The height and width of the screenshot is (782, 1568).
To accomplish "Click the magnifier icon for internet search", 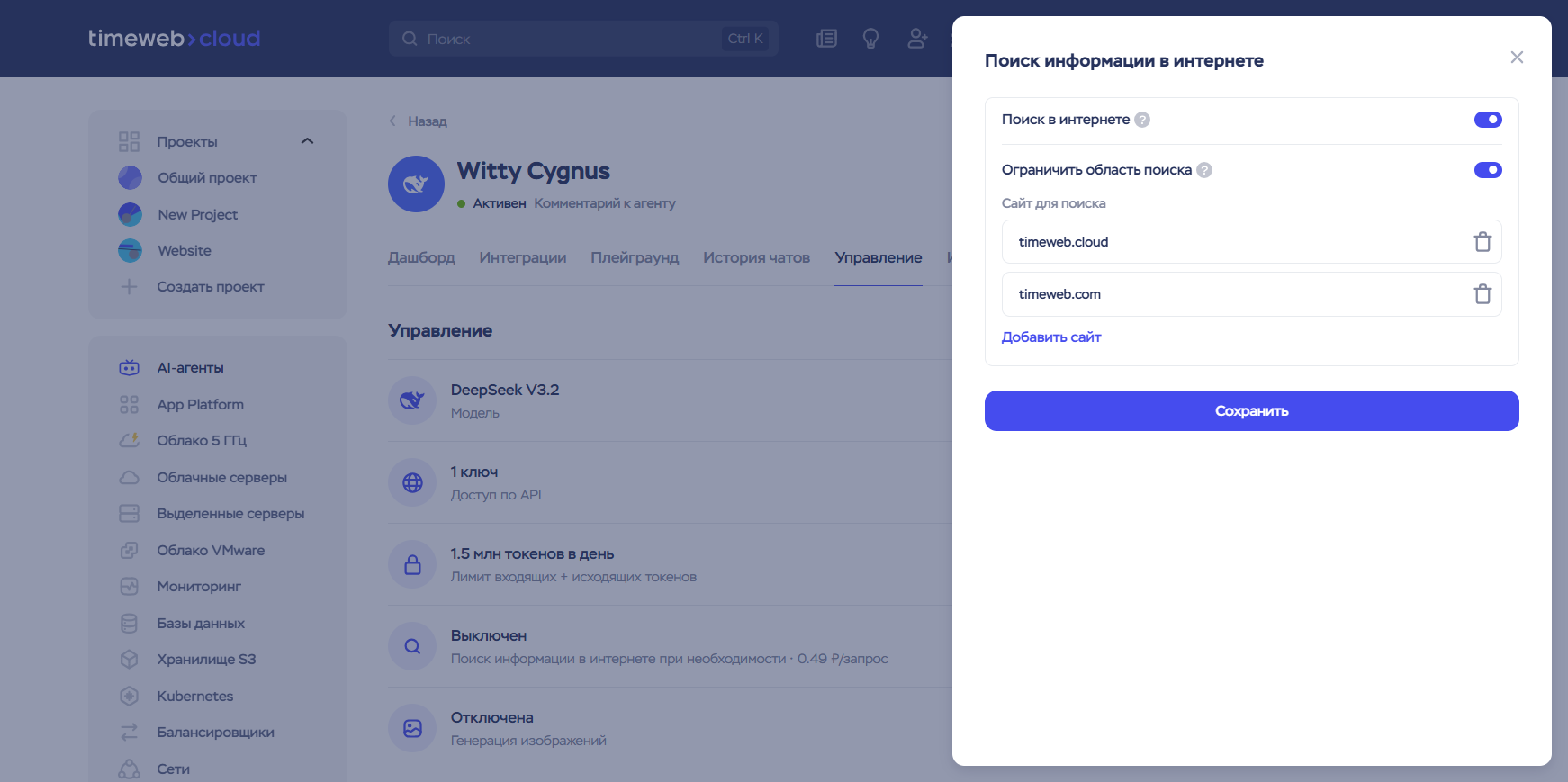I will pyautogui.click(x=412, y=646).
